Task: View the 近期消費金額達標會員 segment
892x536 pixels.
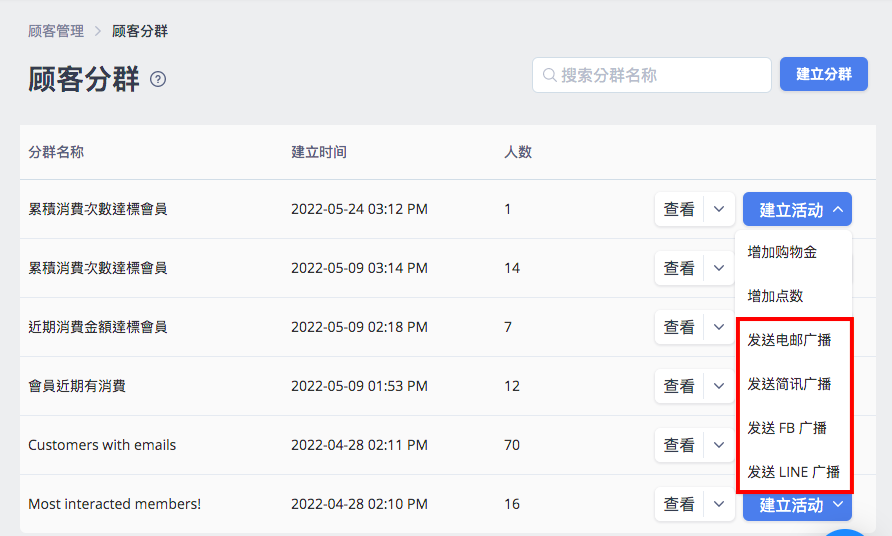Action: (x=679, y=327)
